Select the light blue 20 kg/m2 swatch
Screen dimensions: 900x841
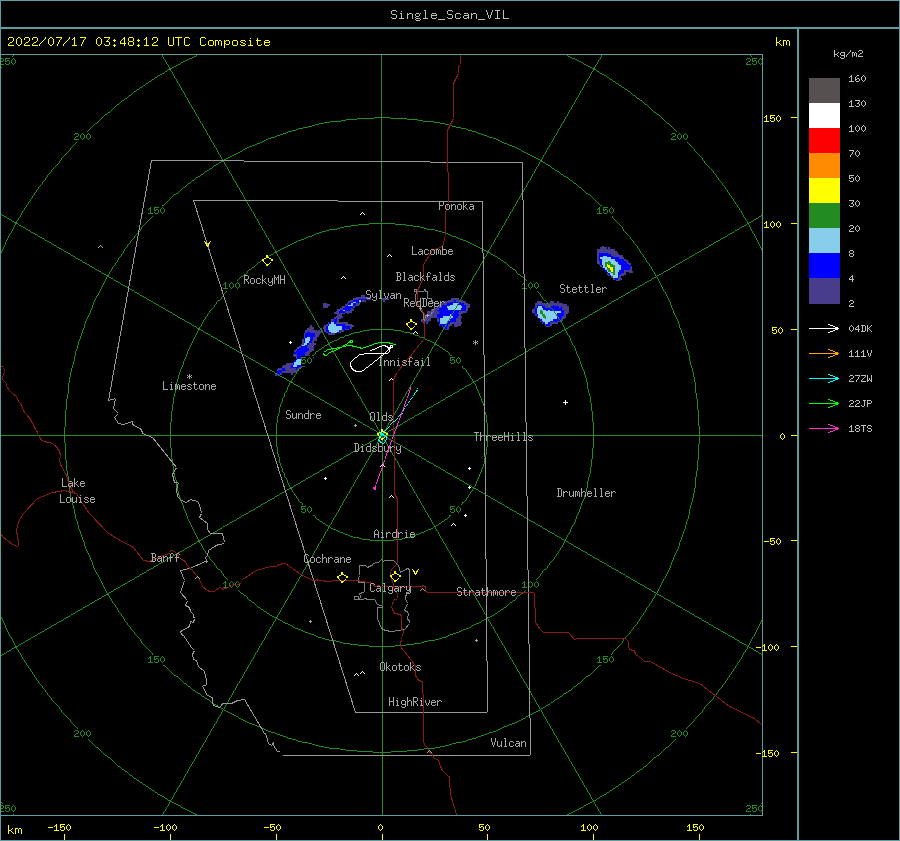tap(824, 241)
